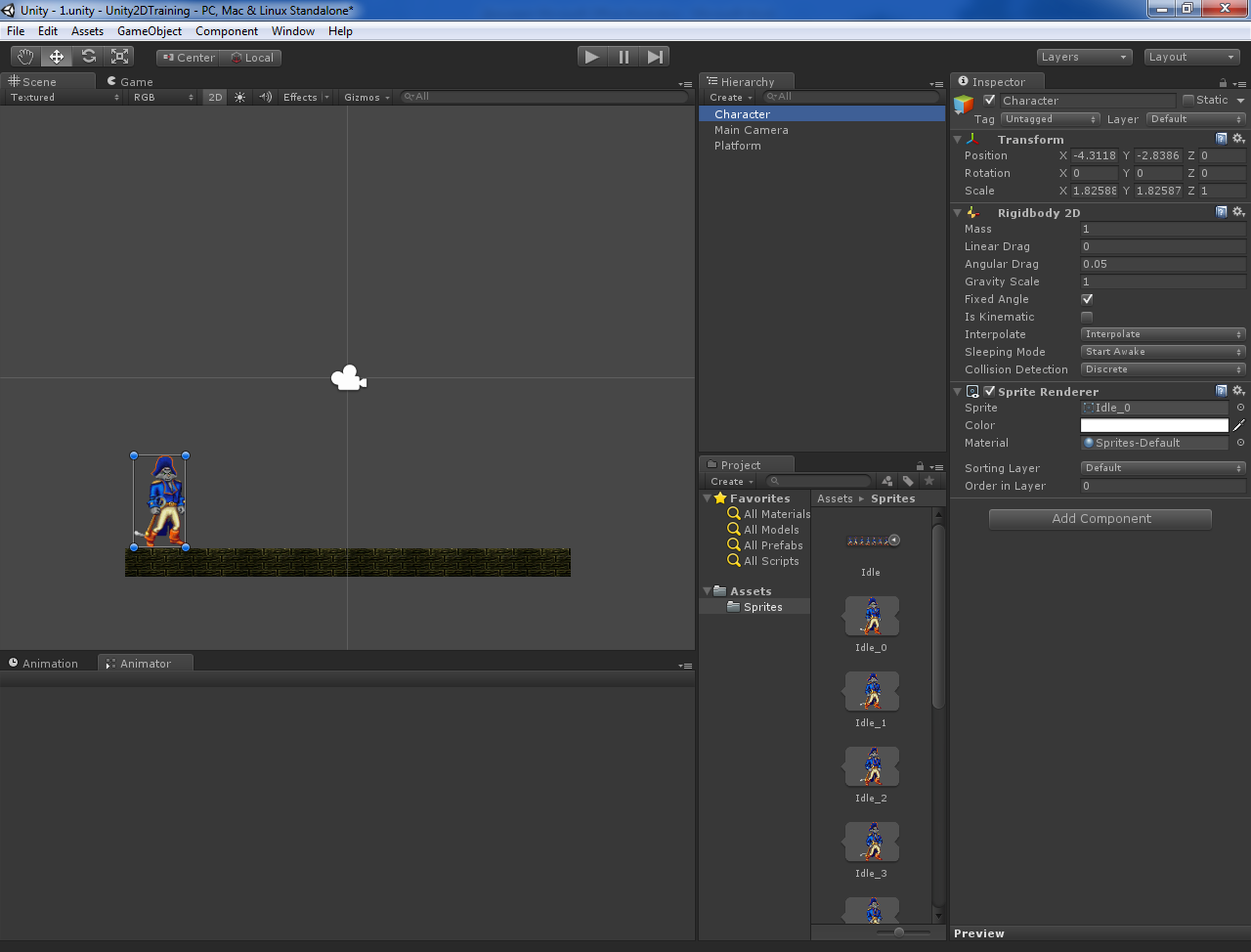The width and height of the screenshot is (1251, 952).
Task: Toggle the Character active checkbox
Action: (990, 100)
